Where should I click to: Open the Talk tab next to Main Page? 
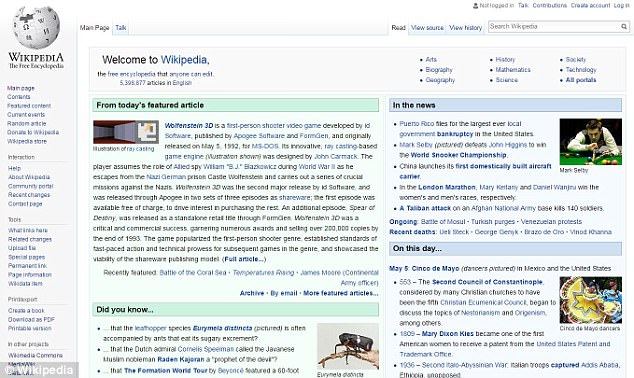[x=120, y=27]
